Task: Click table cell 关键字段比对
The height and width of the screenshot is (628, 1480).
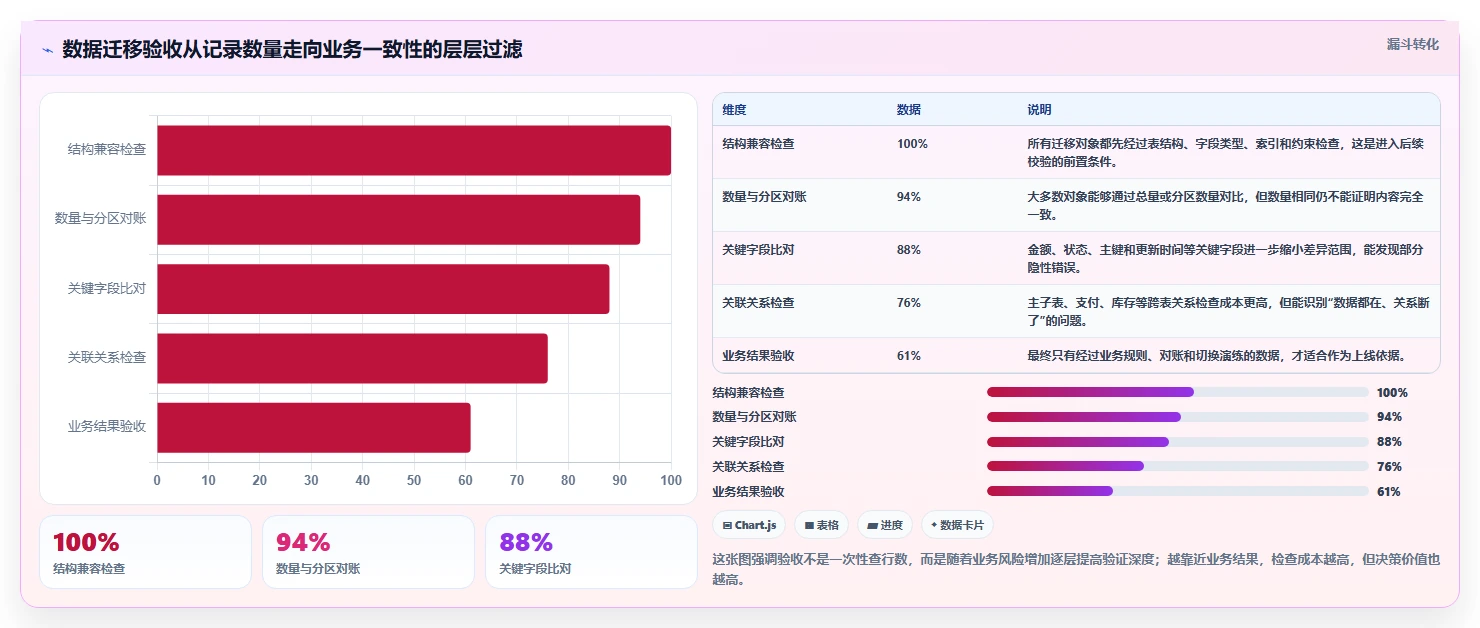Action: click(x=758, y=250)
